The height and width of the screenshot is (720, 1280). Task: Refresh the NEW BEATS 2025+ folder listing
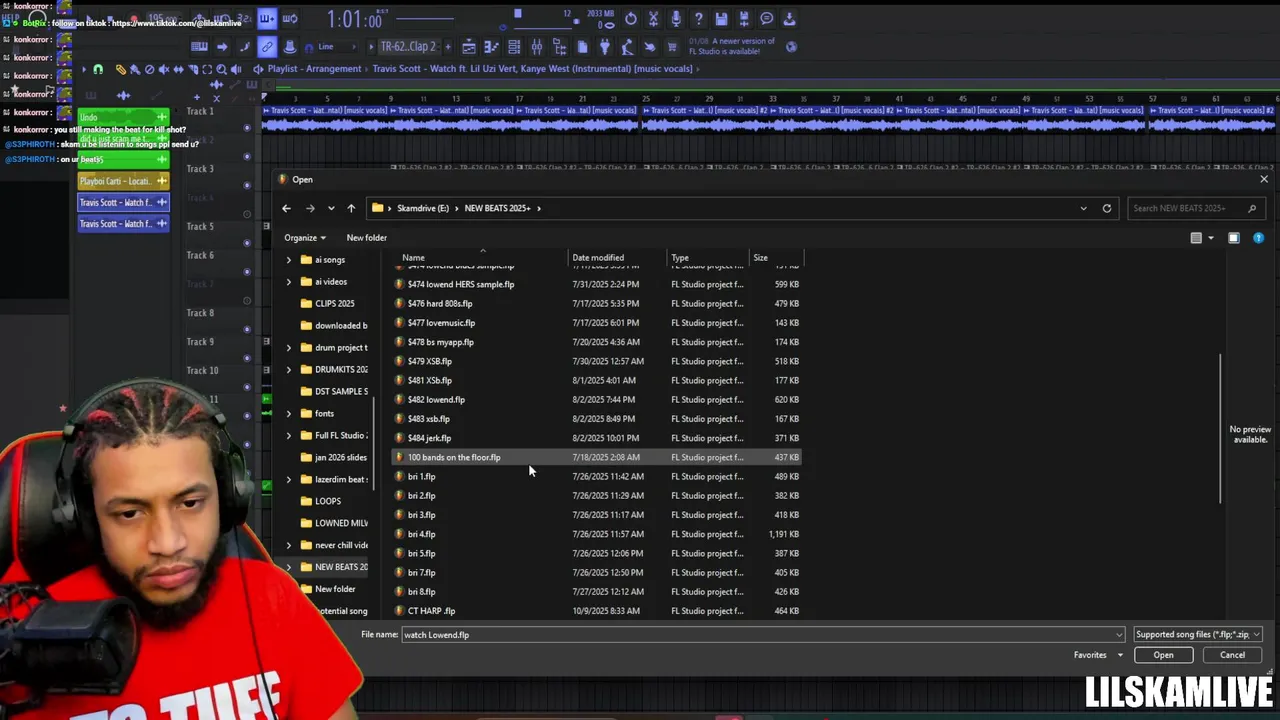coord(1107,208)
